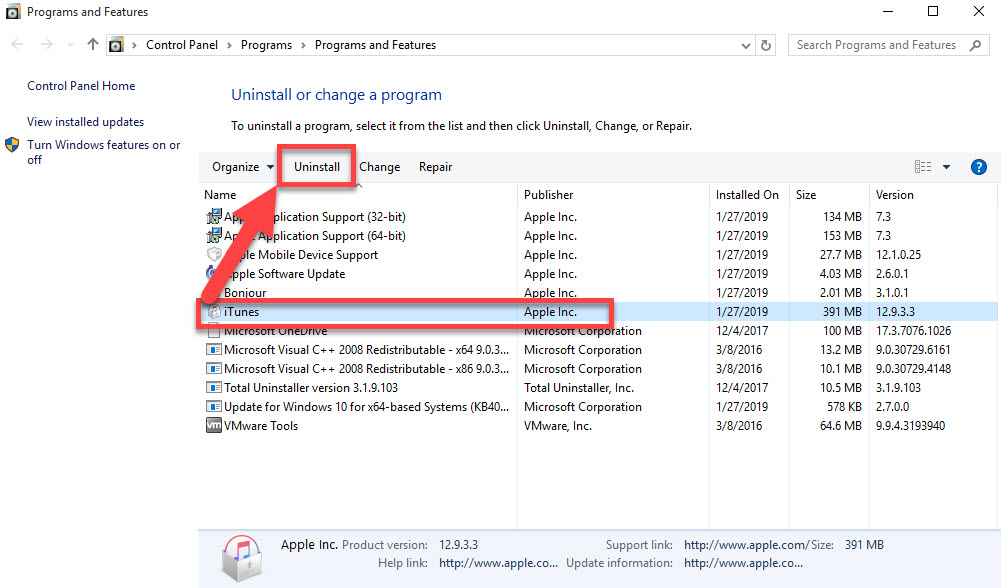Click the Programs and Features title bar icon
The width and height of the screenshot is (1001, 588).
(13, 11)
